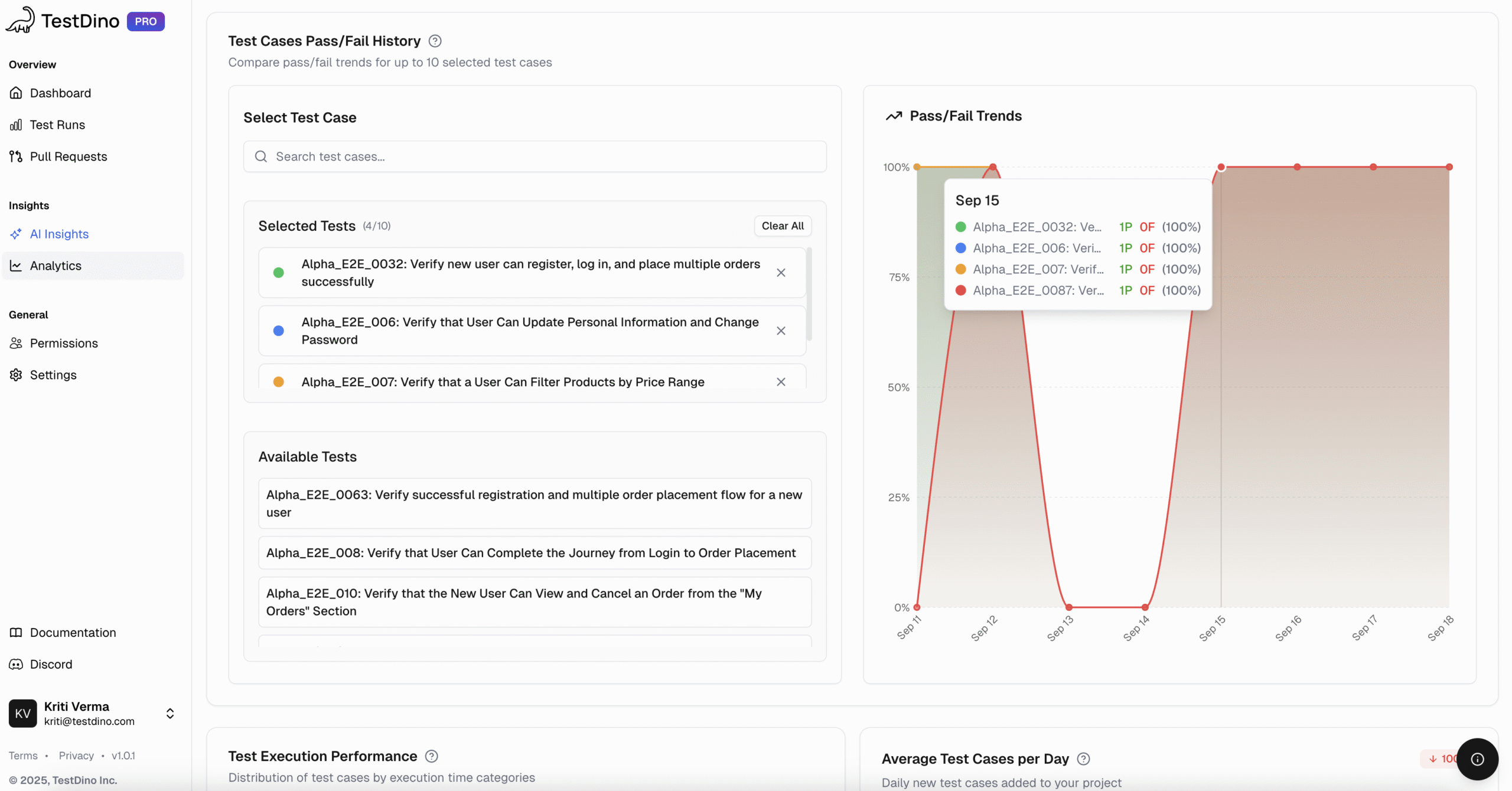Select the Sep 15 data point on the trend chart
Viewport: 1512px width, 791px height.
click(x=1221, y=166)
